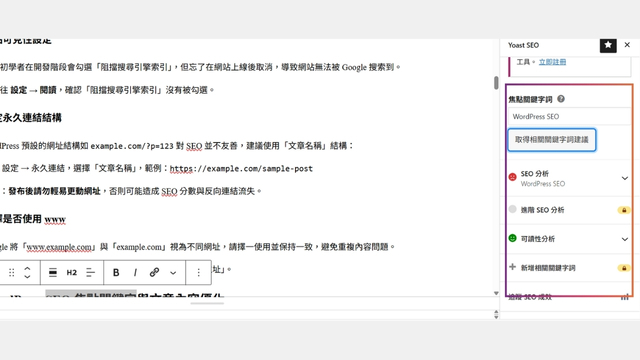This screenshot has height=360, width=640.
Task: Click the editor vertical scrollbar thumb
Action: pos(496,82)
